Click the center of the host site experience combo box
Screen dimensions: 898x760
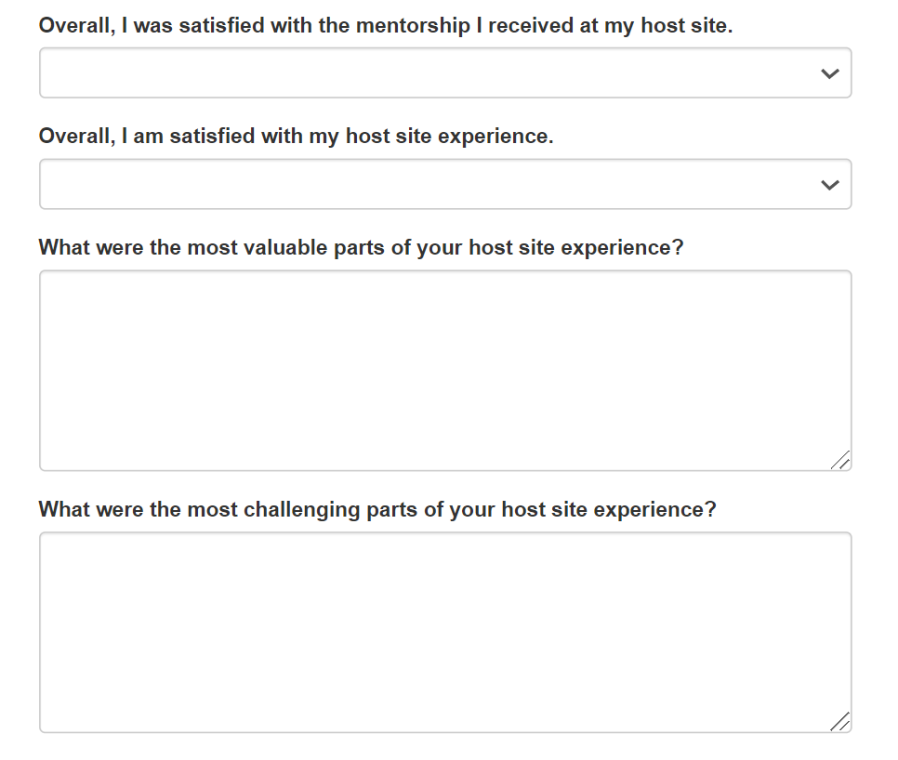pyautogui.click(x=445, y=184)
